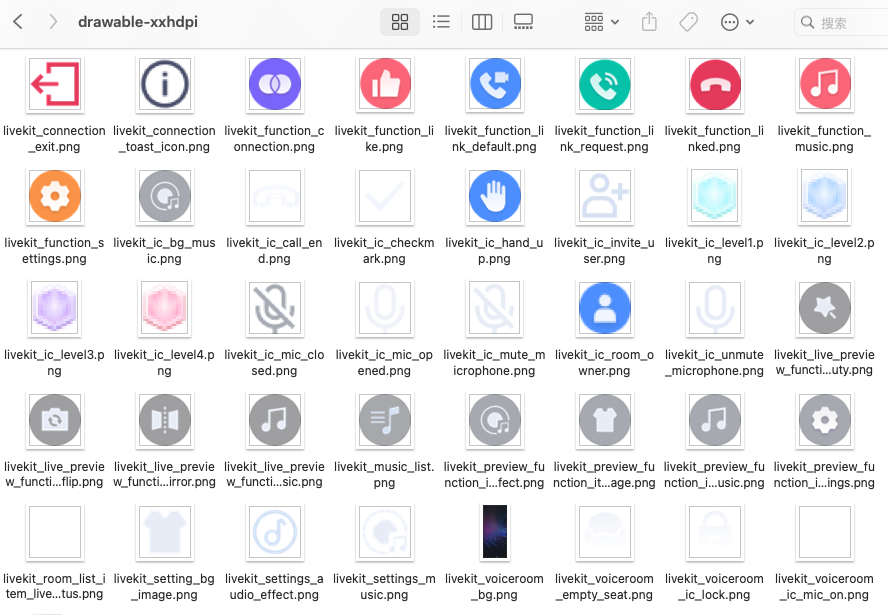Select the livekit_settings_audio_effect.png icon
This screenshot has height=615, width=888.
[275, 532]
